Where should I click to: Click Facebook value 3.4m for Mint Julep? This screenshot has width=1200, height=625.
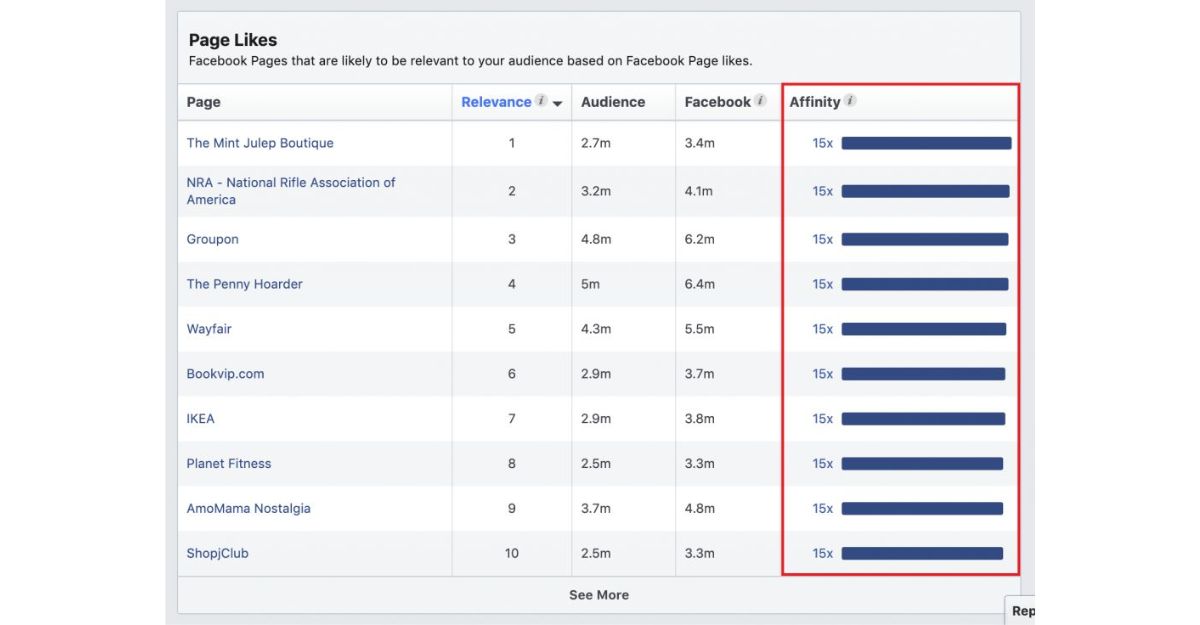coord(699,143)
